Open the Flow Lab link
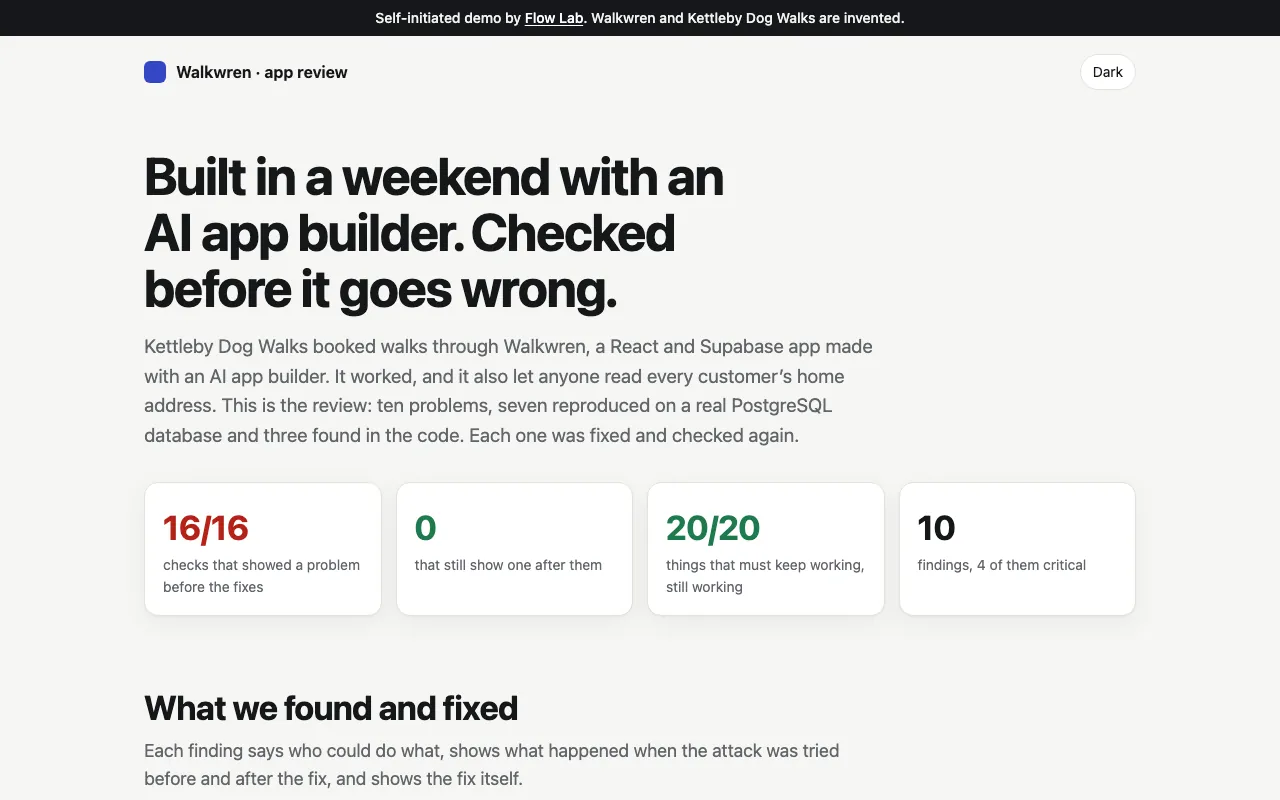The height and width of the screenshot is (800, 1280). coord(554,18)
